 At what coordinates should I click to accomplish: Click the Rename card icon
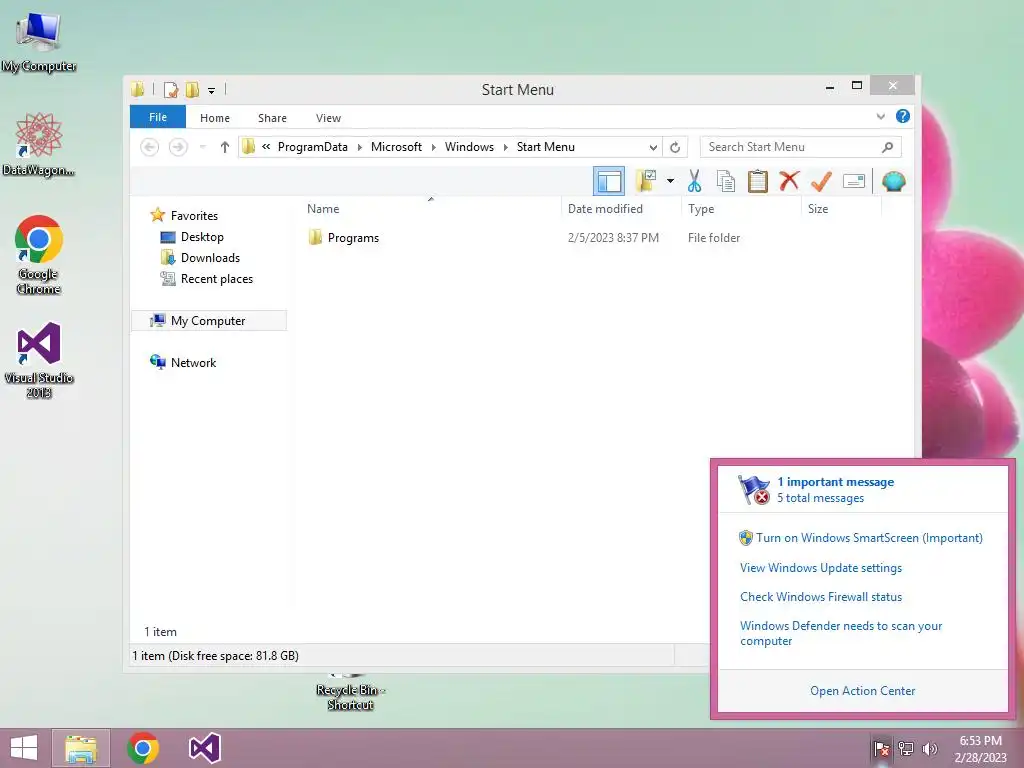[854, 181]
